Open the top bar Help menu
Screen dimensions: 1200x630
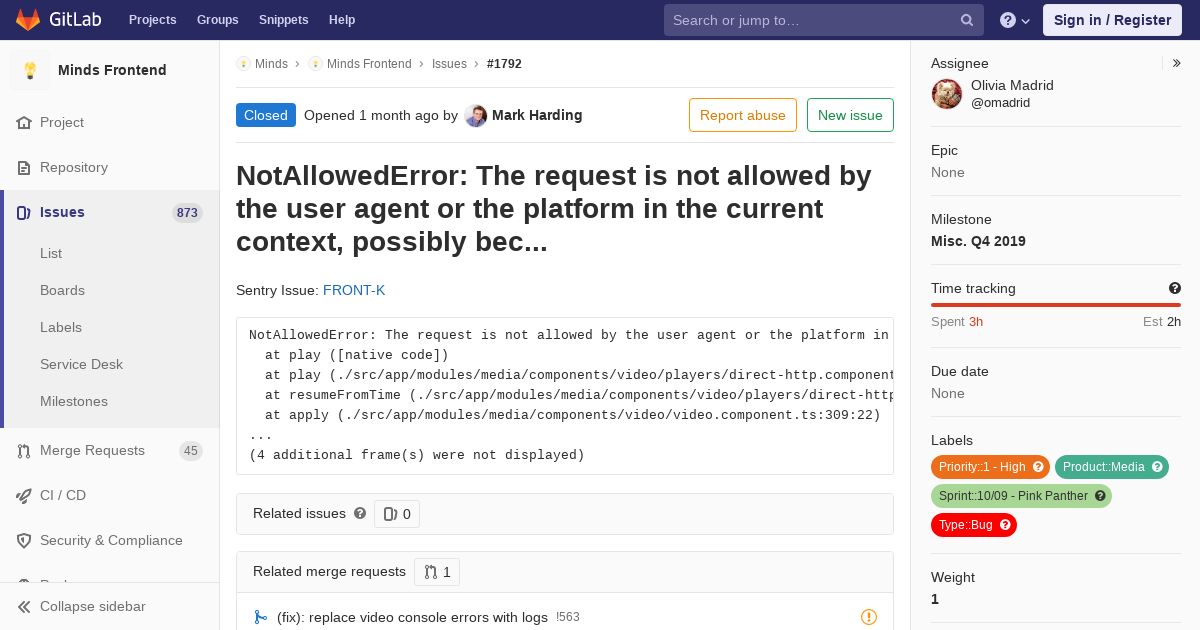[342, 20]
